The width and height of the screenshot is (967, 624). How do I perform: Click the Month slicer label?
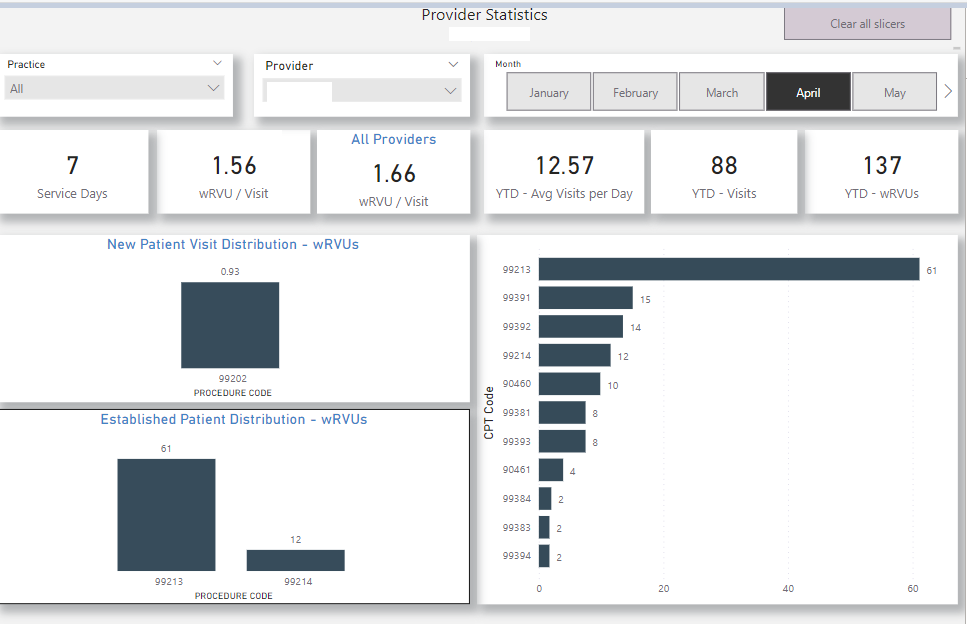(508, 64)
